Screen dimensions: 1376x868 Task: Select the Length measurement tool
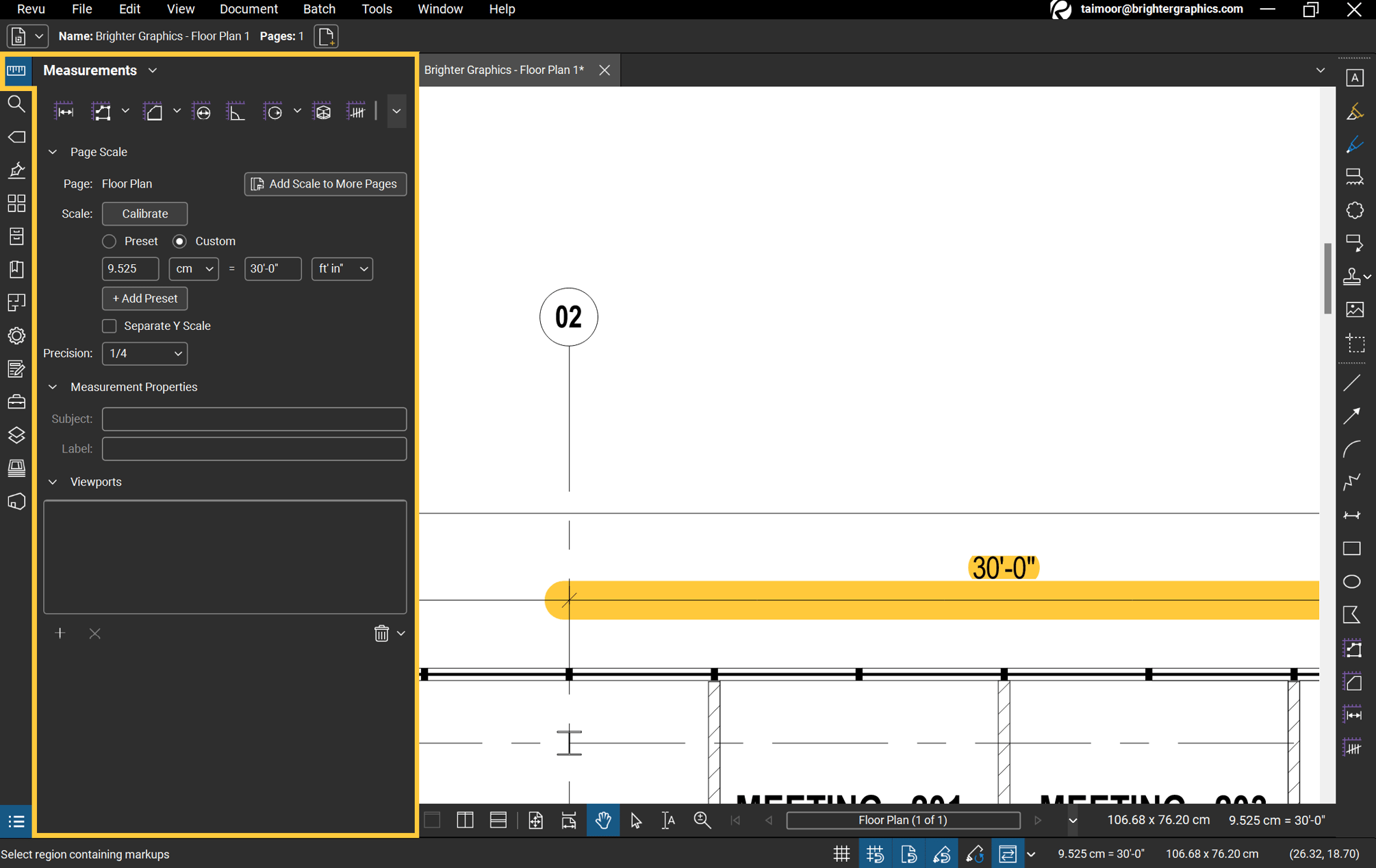pyautogui.click(x=64, y=111)
